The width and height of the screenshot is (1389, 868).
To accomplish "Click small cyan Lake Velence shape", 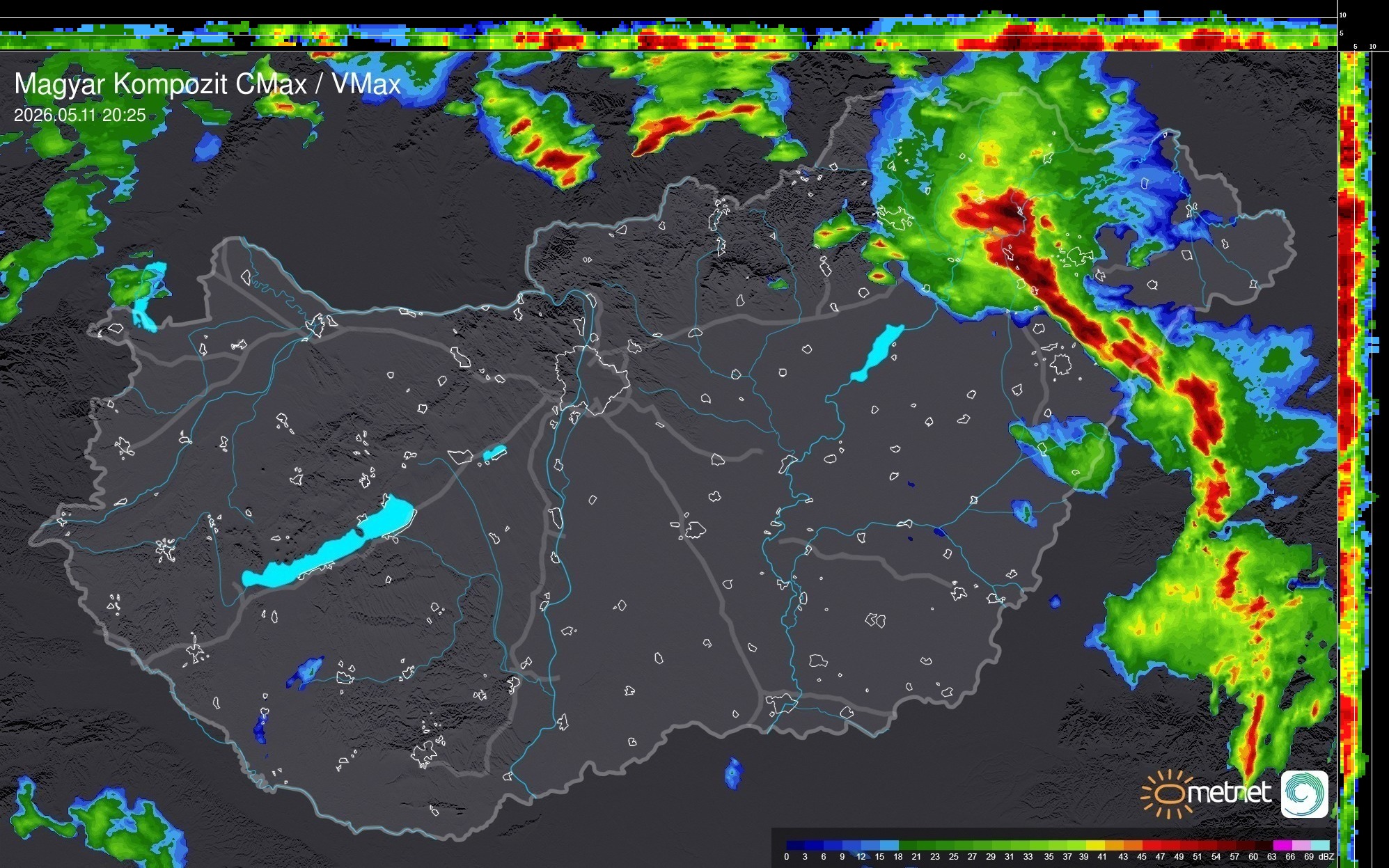I will tap(494, 453).
